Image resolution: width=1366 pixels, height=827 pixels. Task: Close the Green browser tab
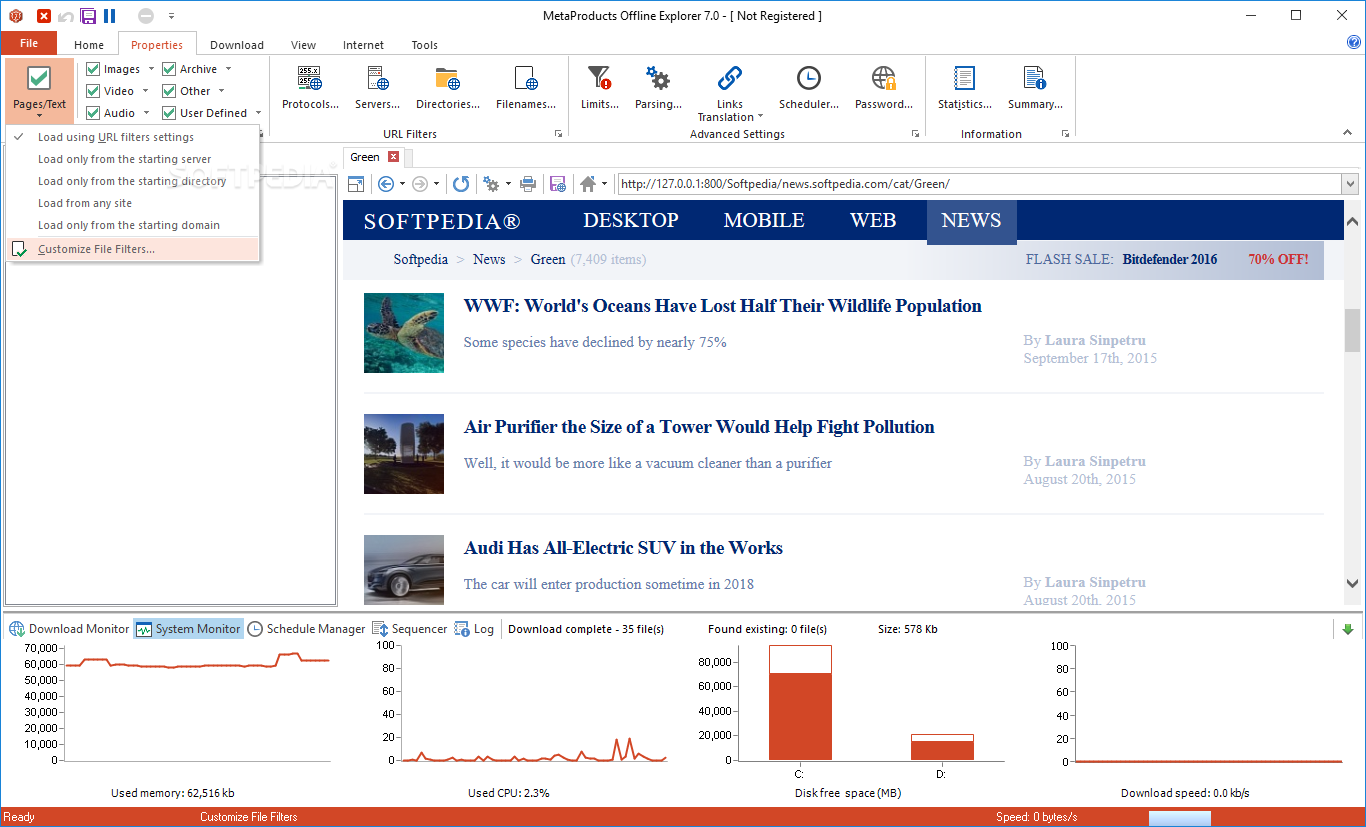pyautogui.click(x=394, y=157)
